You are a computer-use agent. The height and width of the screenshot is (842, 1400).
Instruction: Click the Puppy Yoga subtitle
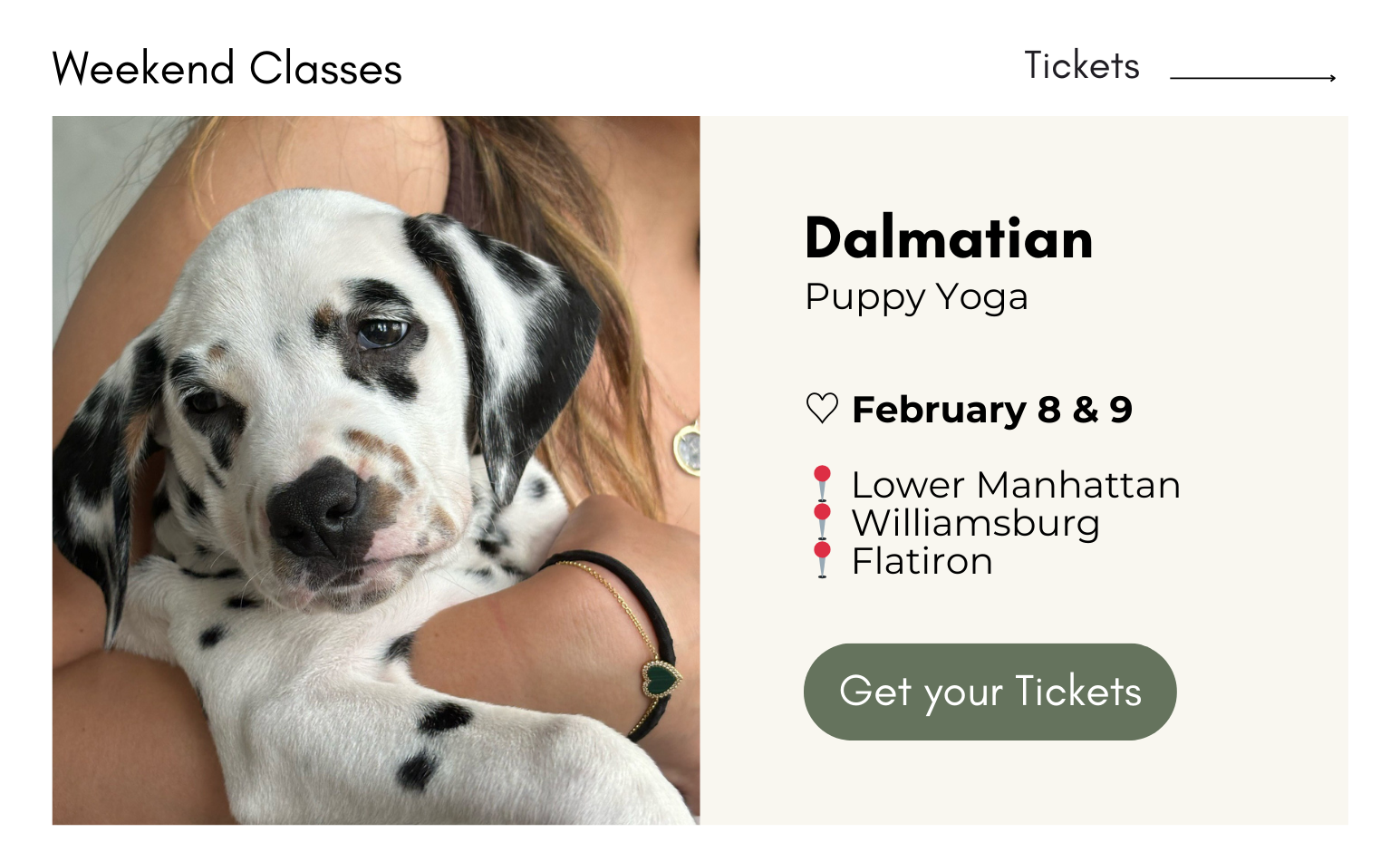pyautogui.click(x=916, y=298)
